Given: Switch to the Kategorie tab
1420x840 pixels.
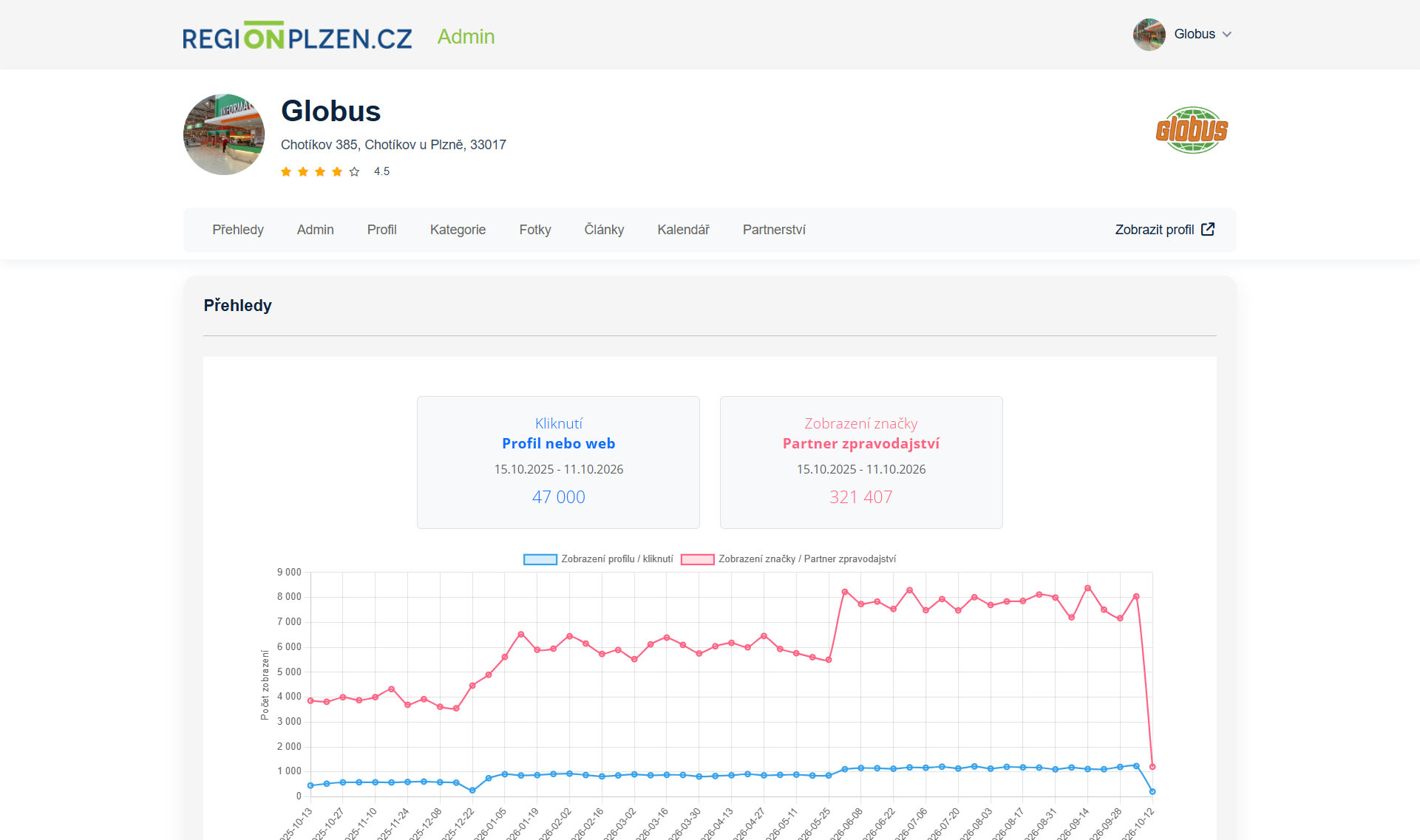Looking at the screenshot, I should [x=458, y=230].
